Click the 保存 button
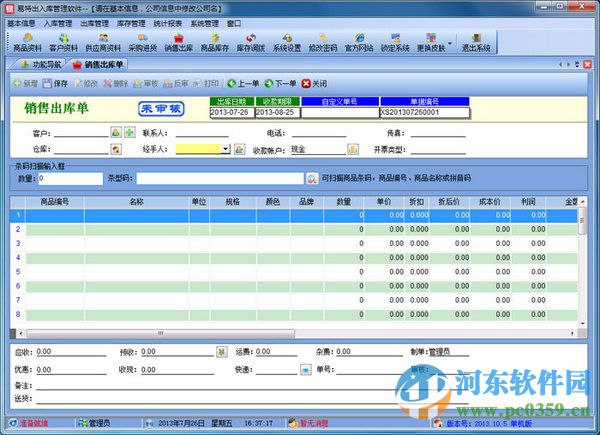The width and height of the screenshot is (600, 435). point(55,83)
